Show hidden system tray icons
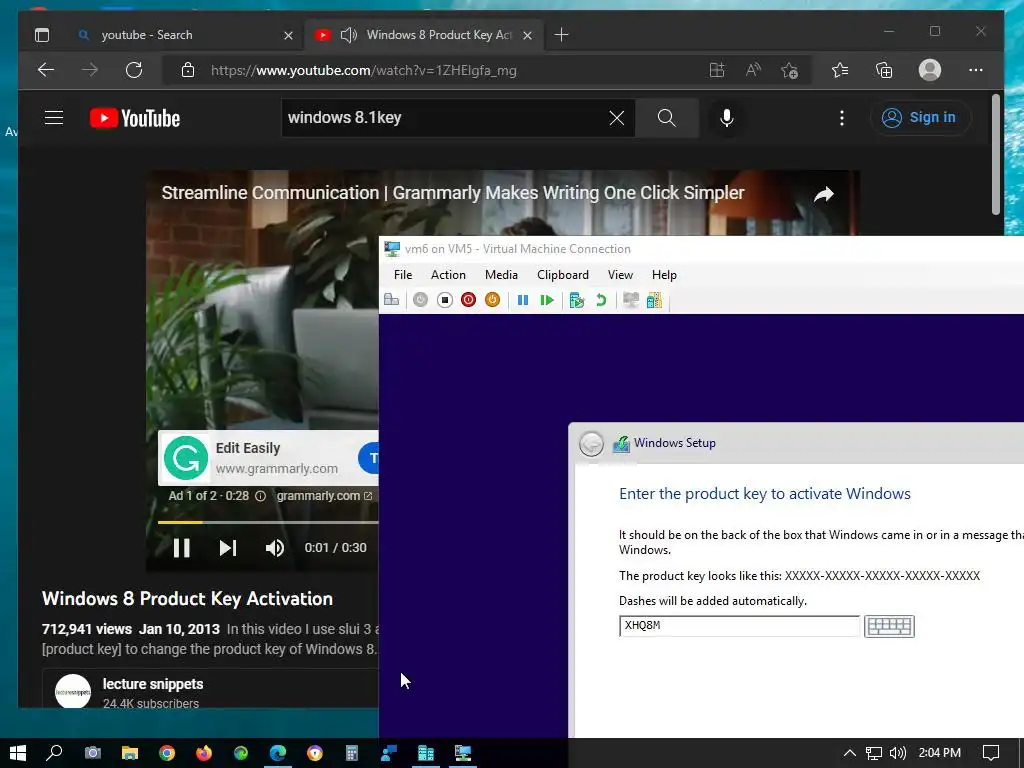The width and height of the screenshot is (1024, 768). point(849,753)
